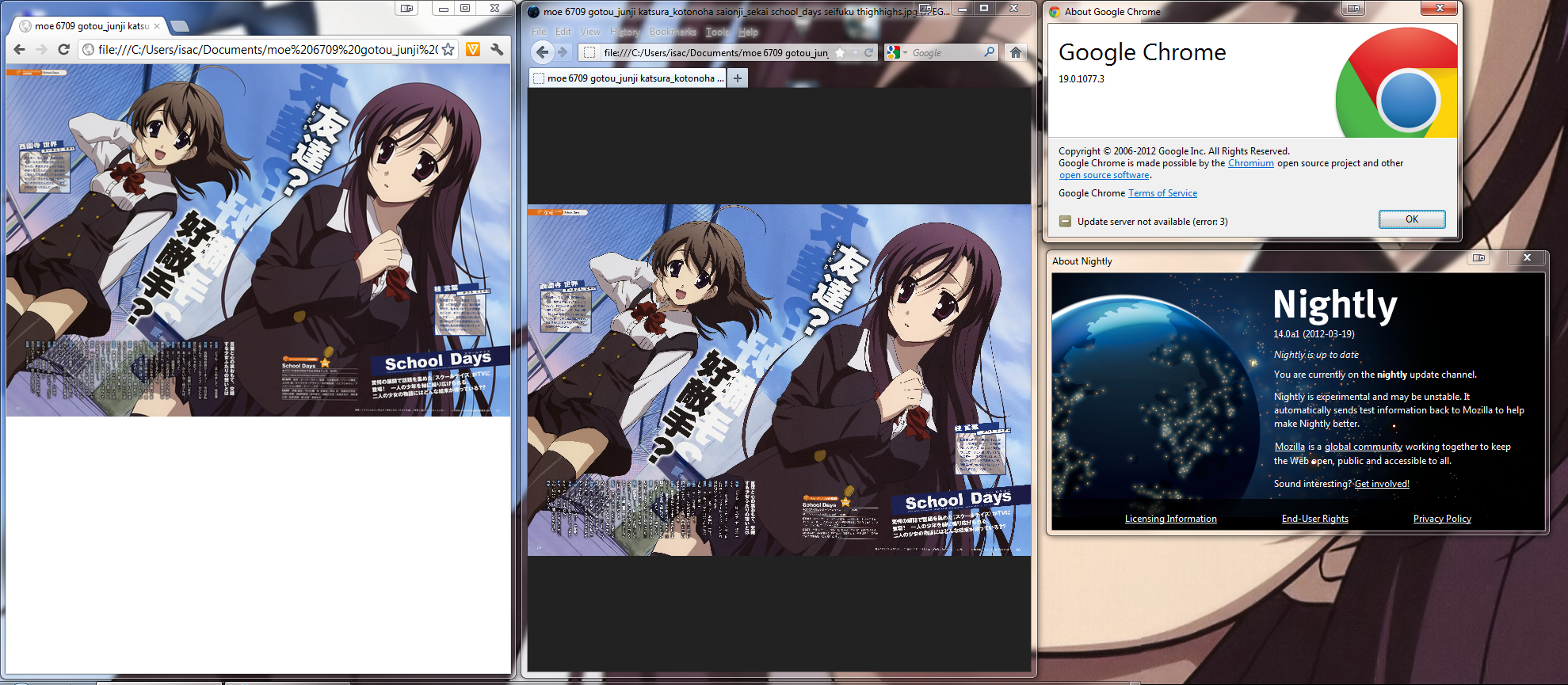Open a new tab in Chrome
The image size is (1568, 685).
click(x=179, y=26)
